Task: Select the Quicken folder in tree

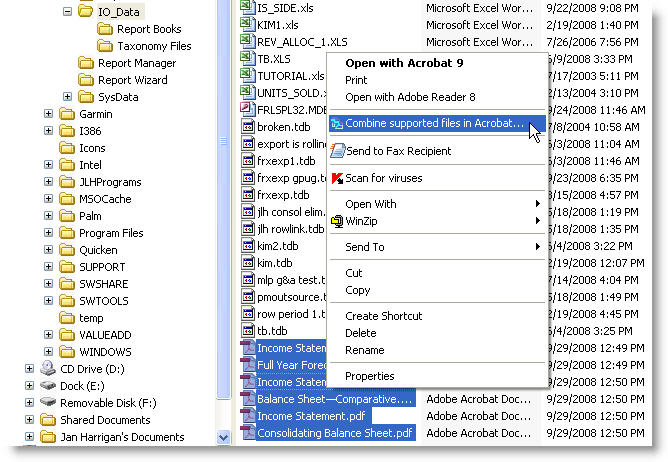Action: [x=98, y=250]
